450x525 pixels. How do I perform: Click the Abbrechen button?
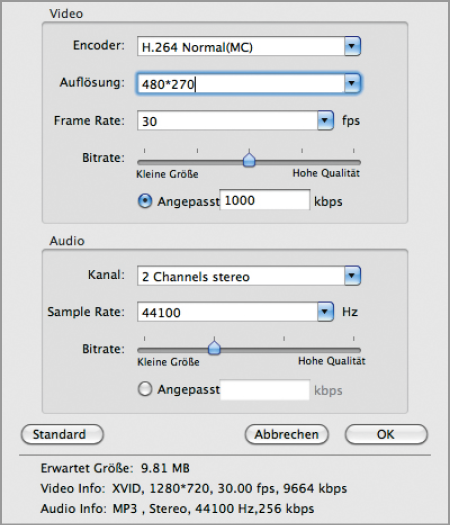click(287, 434)
